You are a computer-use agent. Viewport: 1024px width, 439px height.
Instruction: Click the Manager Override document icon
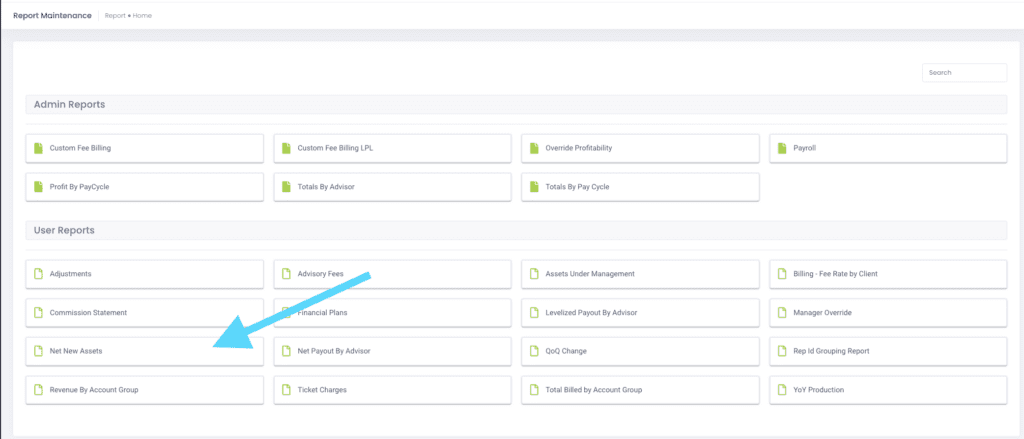click(782, 312)
